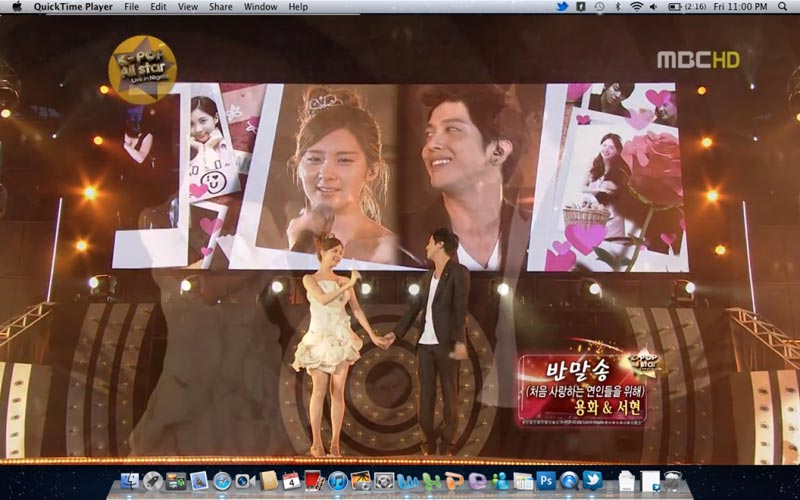
Task: Launch Microsoft Excel from the dock
Action: (x=431, y=481)
